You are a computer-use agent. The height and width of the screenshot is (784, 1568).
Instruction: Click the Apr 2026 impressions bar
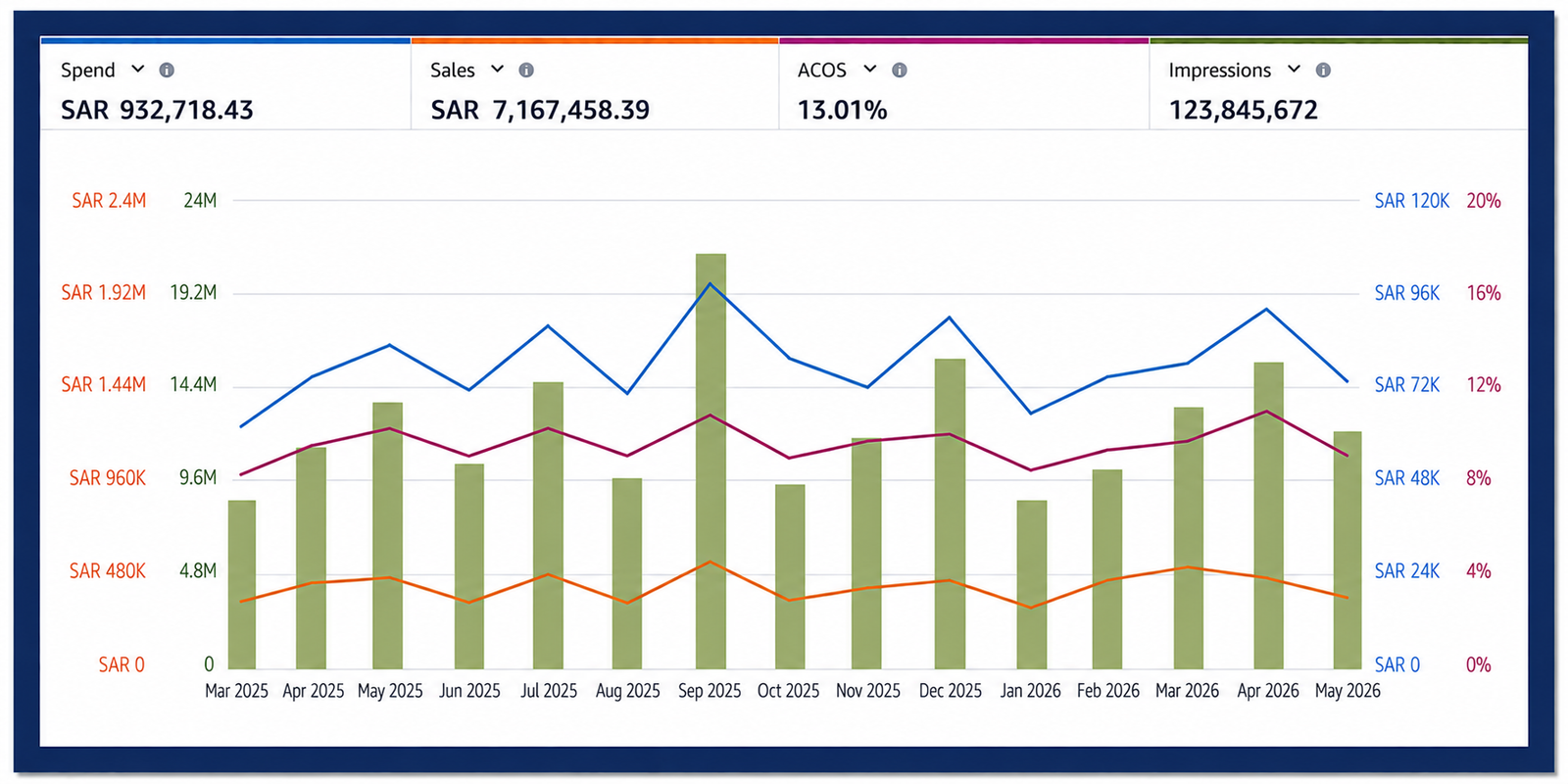(1269, 515)
